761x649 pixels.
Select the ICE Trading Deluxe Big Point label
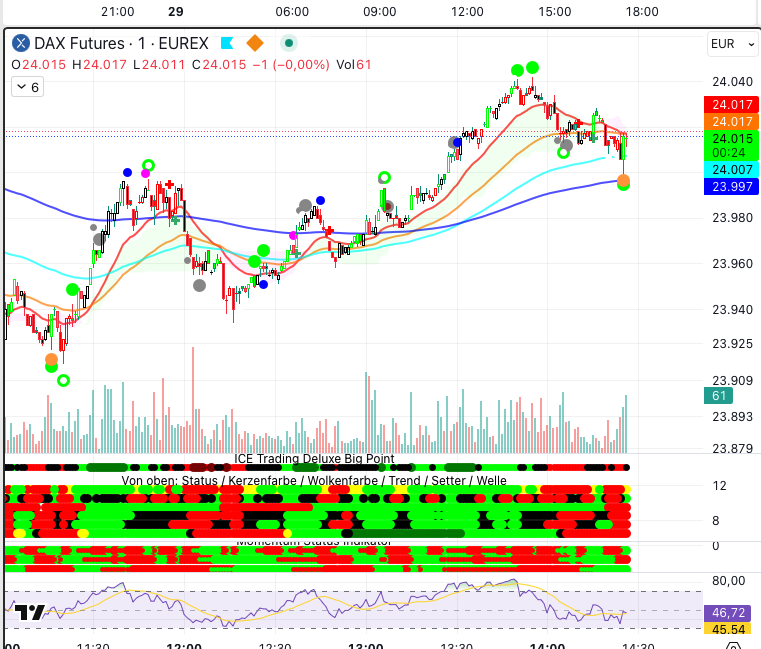tap(314, 459)
